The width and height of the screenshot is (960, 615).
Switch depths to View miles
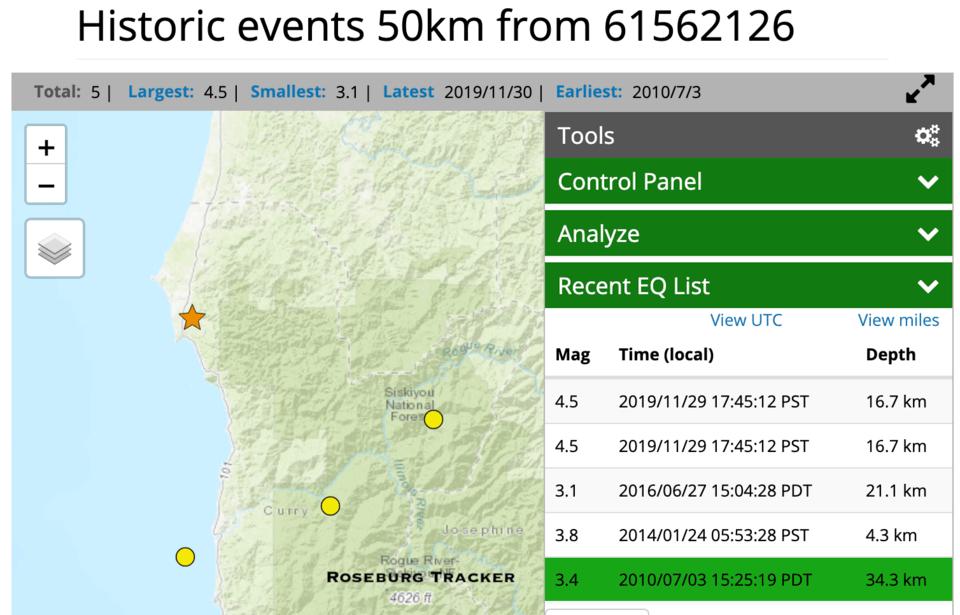(x=898, y=320)
